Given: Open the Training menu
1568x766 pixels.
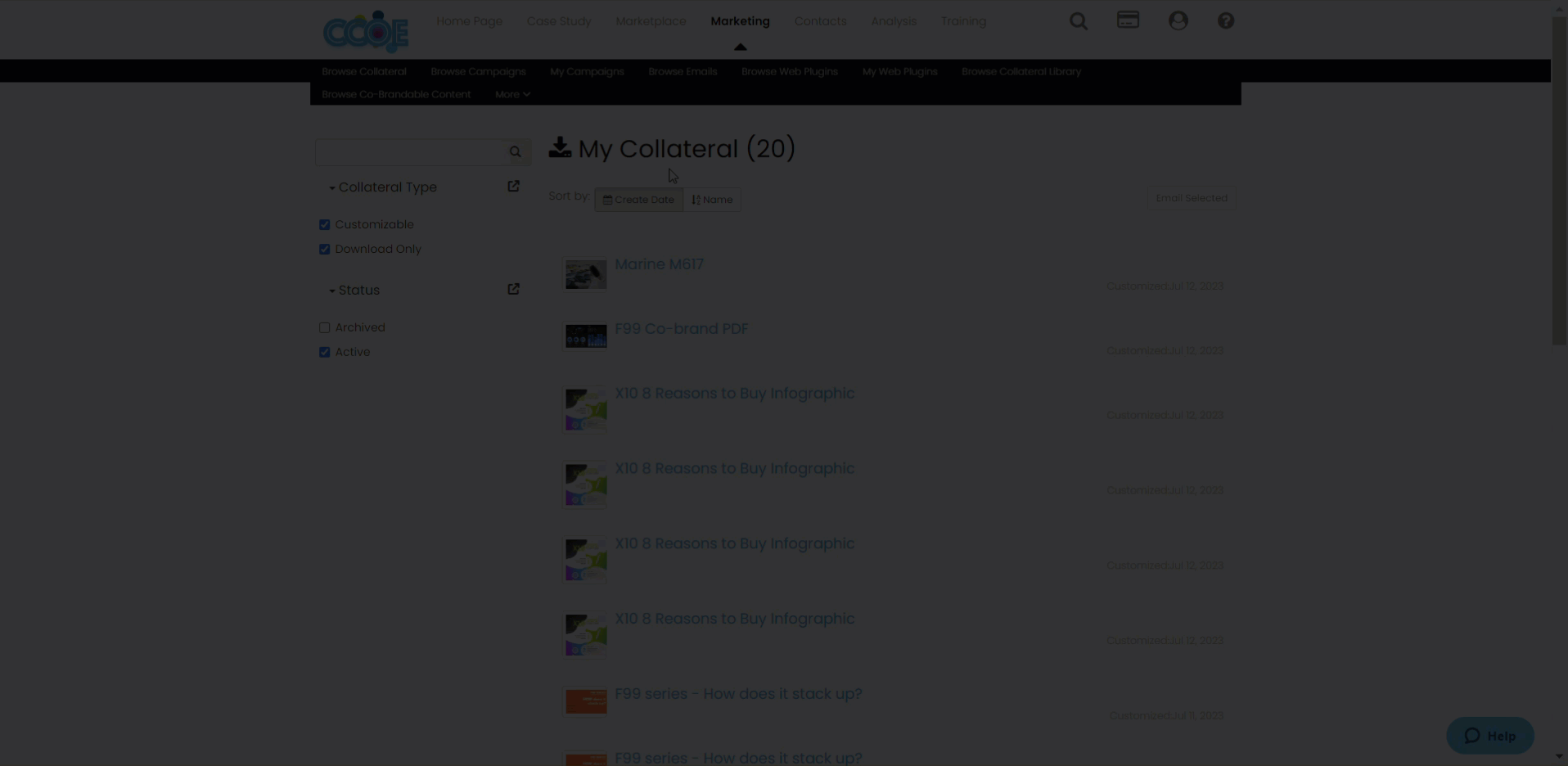Looking at the screenshot, I should [x=963, y=21].
